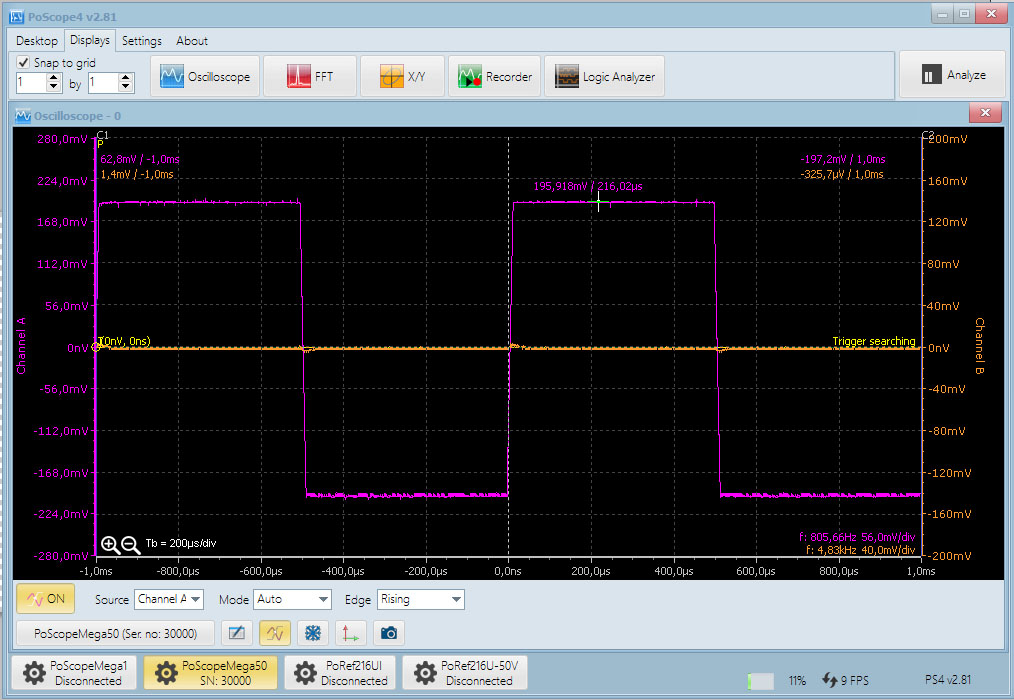The image size is (1014, 700).
Task: Select the cursors axis tool
Action: pos(349,632)
